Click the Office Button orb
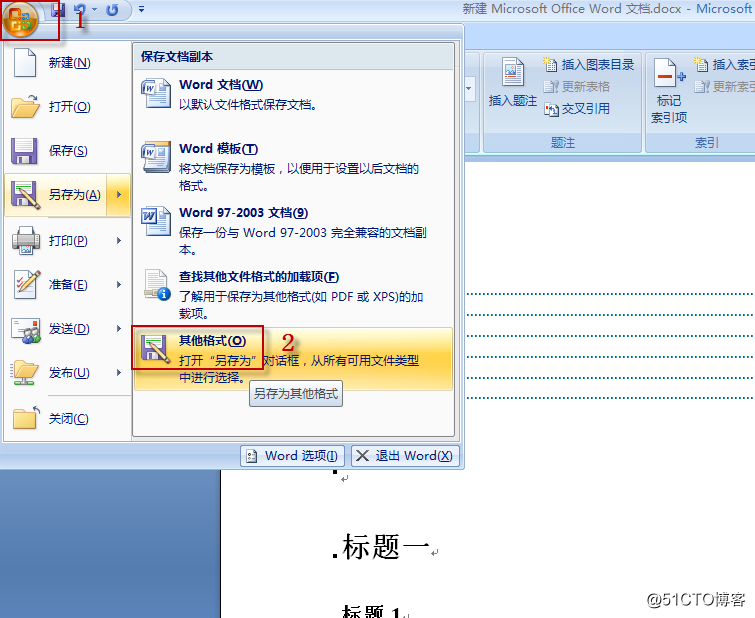This screenshot has width=755, height=618. [x=20, y=19]
